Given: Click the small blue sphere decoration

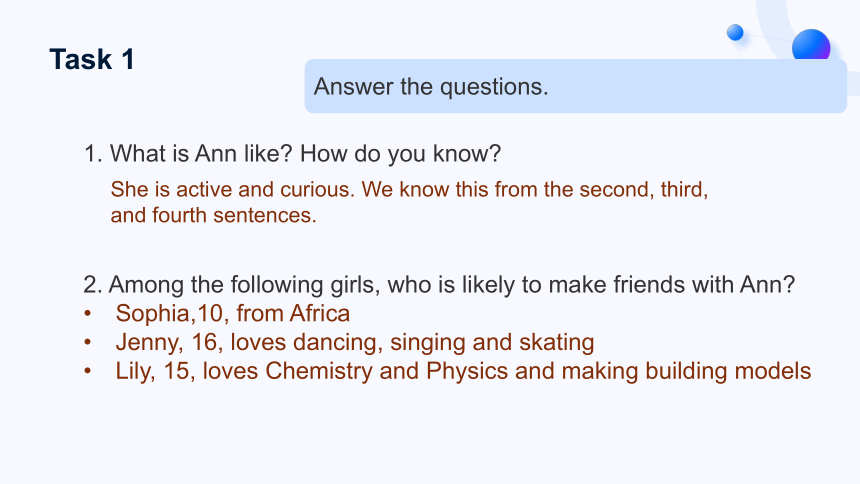Looking at the screenshot, I should click(x=735, y=32).
